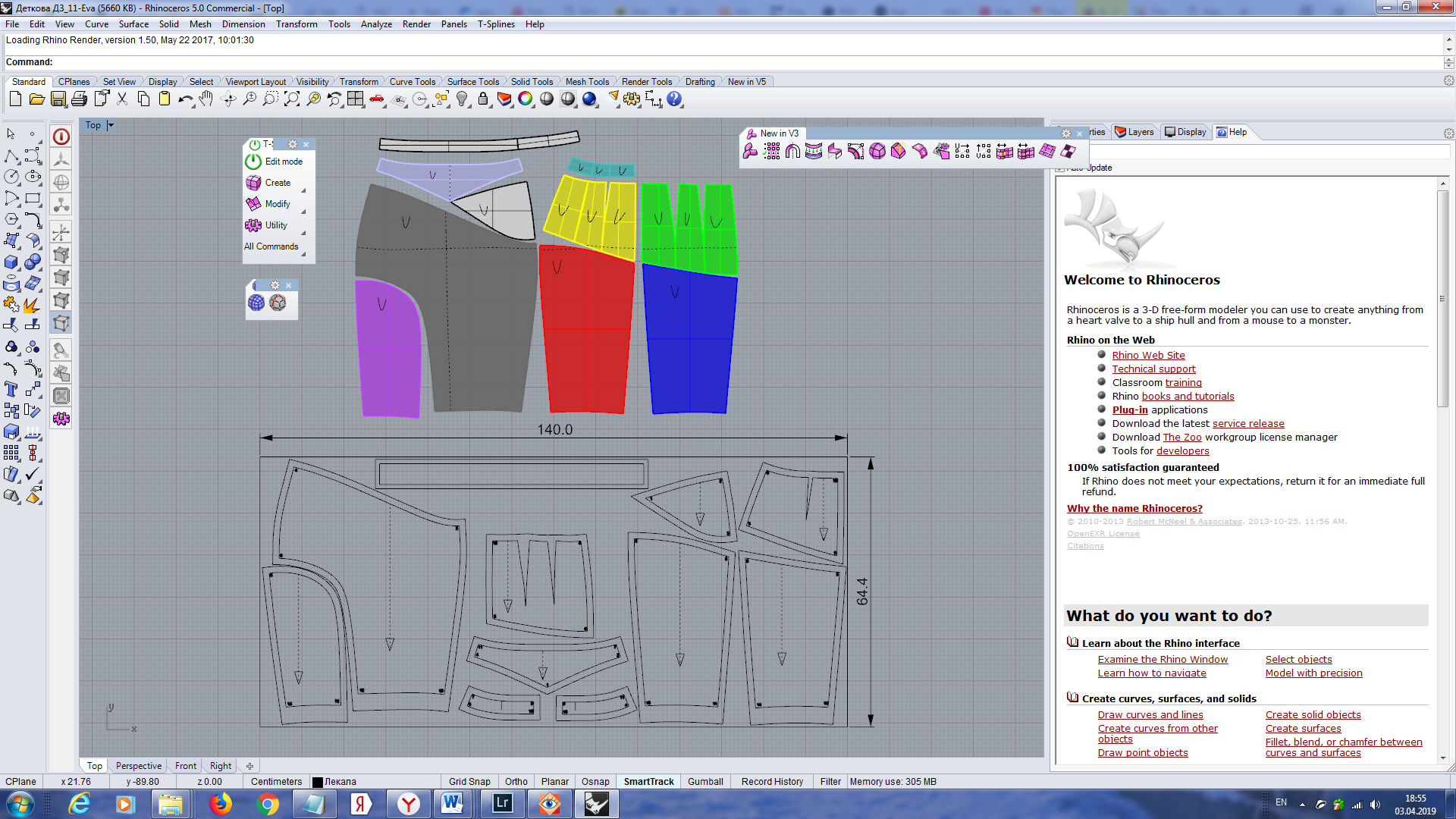Open the Centimeters units field
The height and width of the screenshot is (819, 1456).
276,782
